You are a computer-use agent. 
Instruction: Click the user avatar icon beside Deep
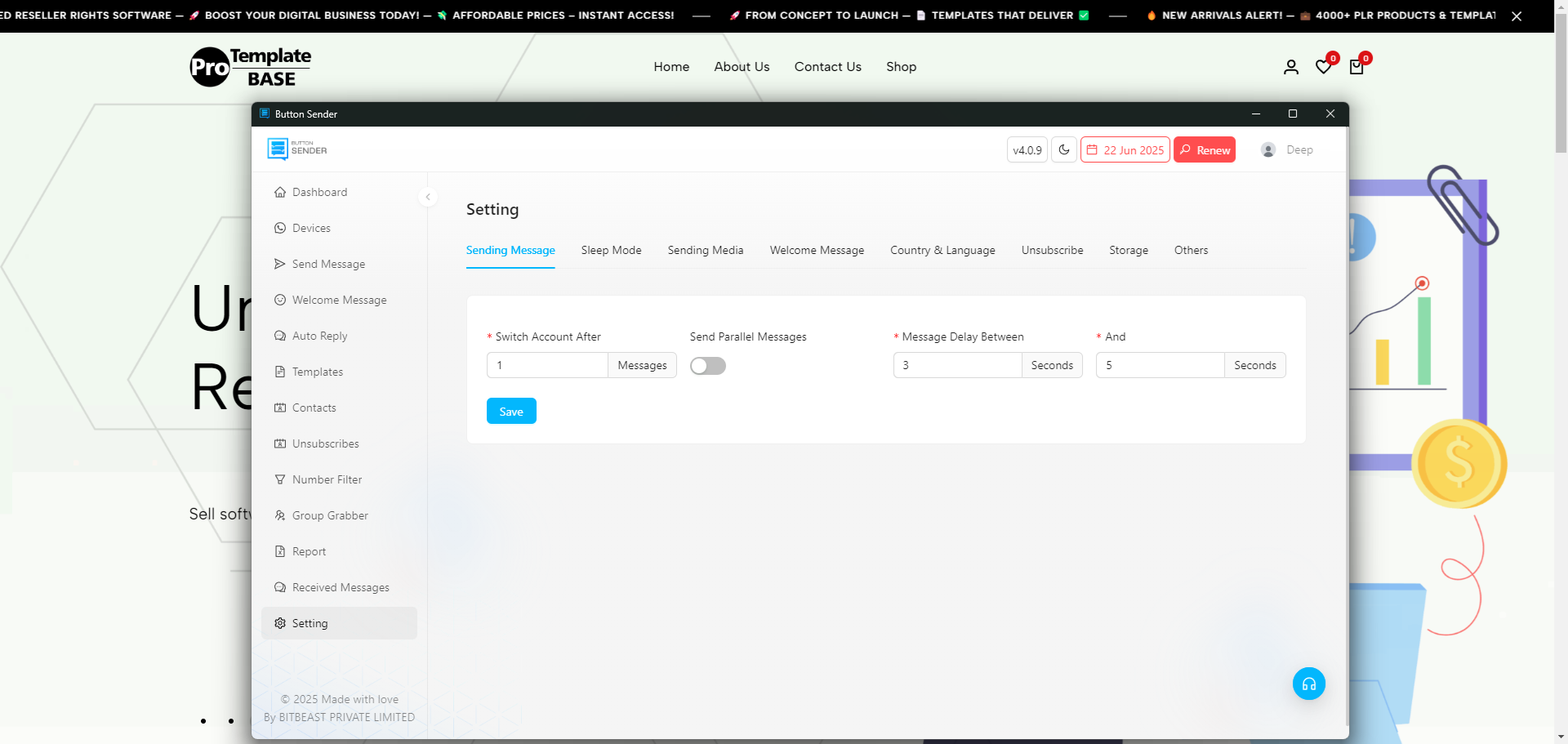[x=1268, y=149]
